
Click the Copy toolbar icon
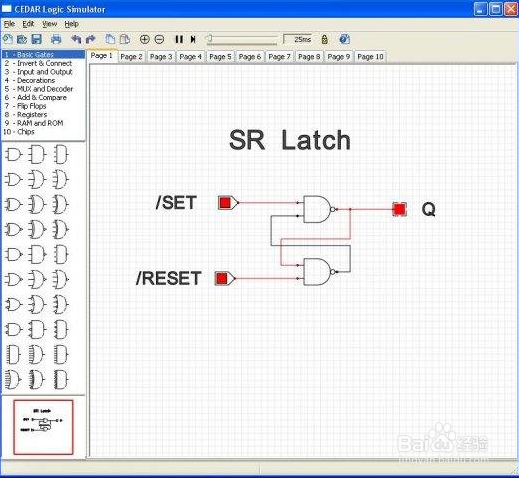[110, 39]
